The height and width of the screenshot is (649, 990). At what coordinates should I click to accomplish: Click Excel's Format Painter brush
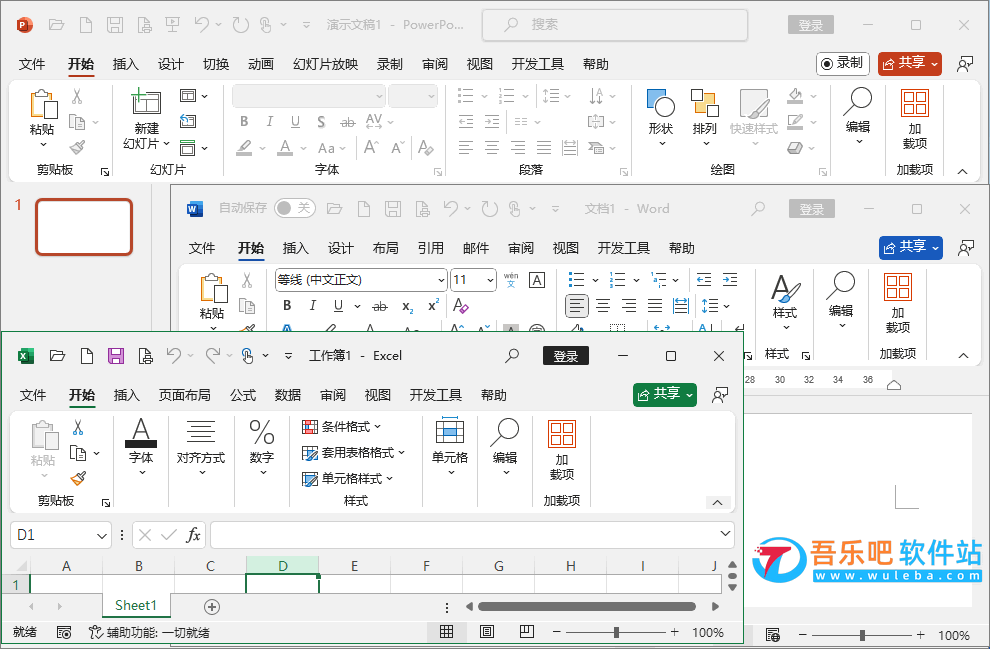(x=78, y=479)
